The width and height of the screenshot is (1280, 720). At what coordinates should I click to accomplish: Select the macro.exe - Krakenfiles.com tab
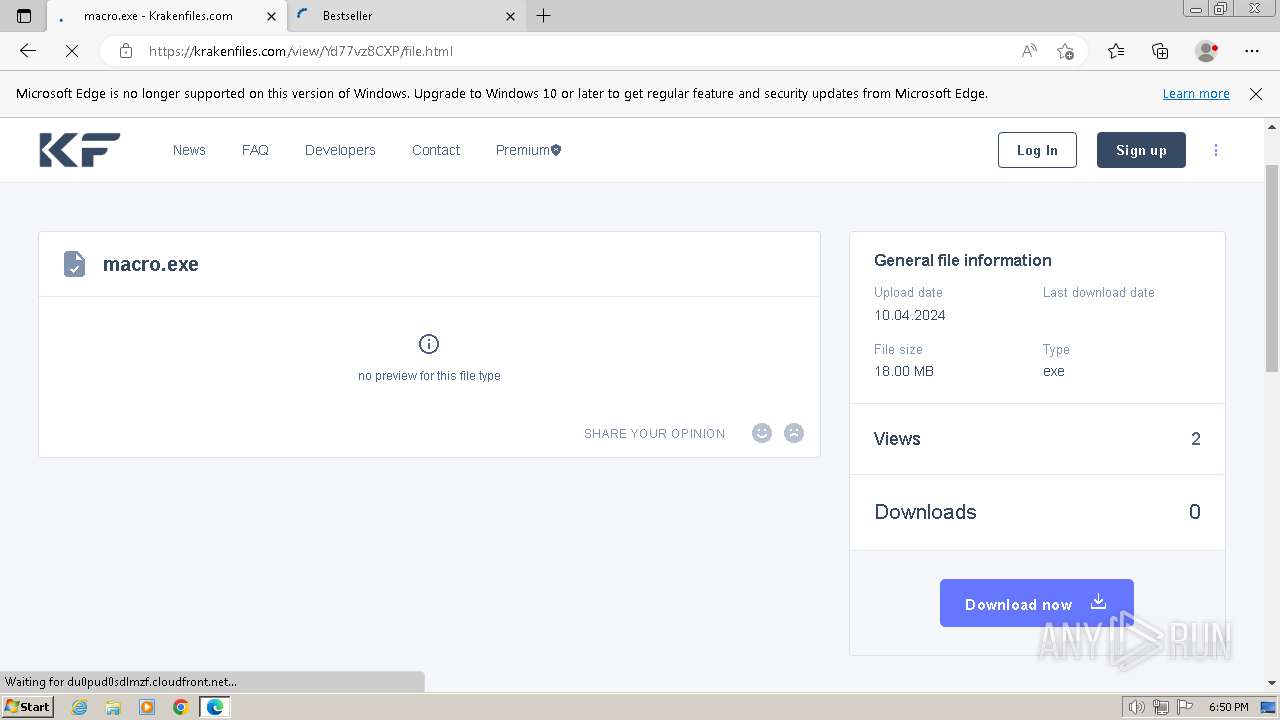(165, 16)
